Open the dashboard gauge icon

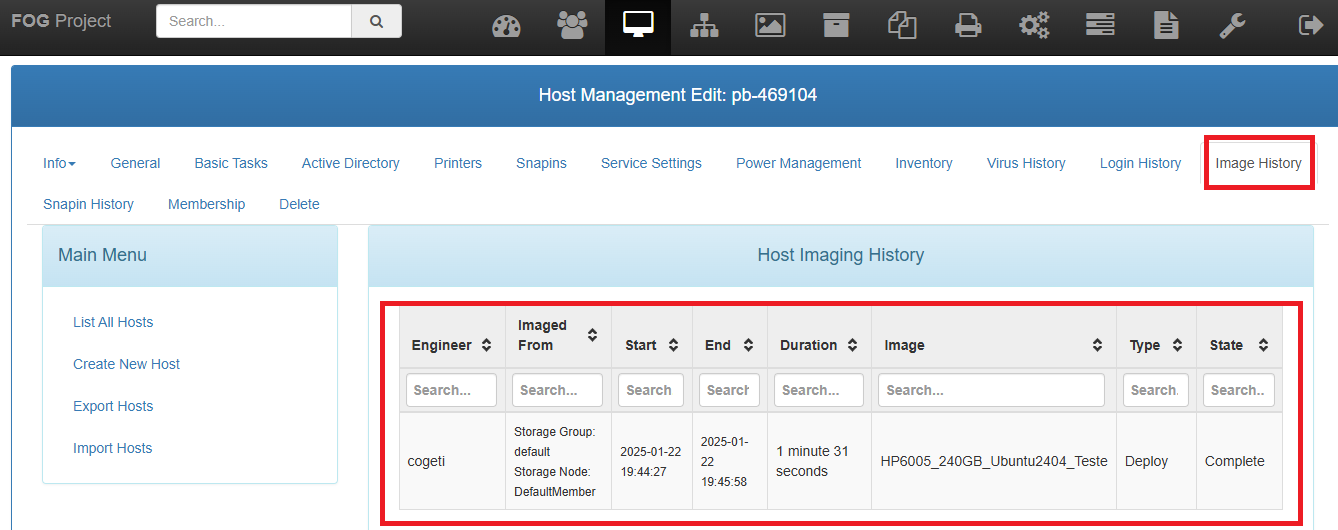click(x=507, y=26)
